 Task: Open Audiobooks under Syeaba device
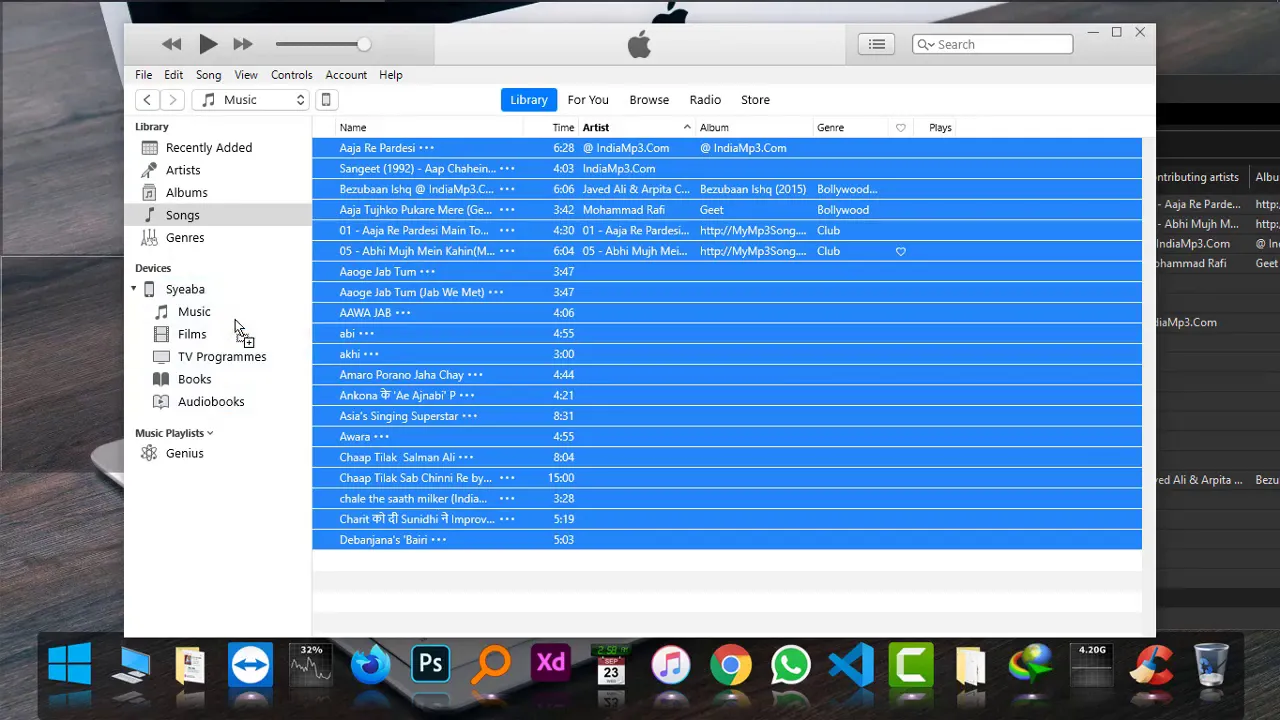point(211,402)
